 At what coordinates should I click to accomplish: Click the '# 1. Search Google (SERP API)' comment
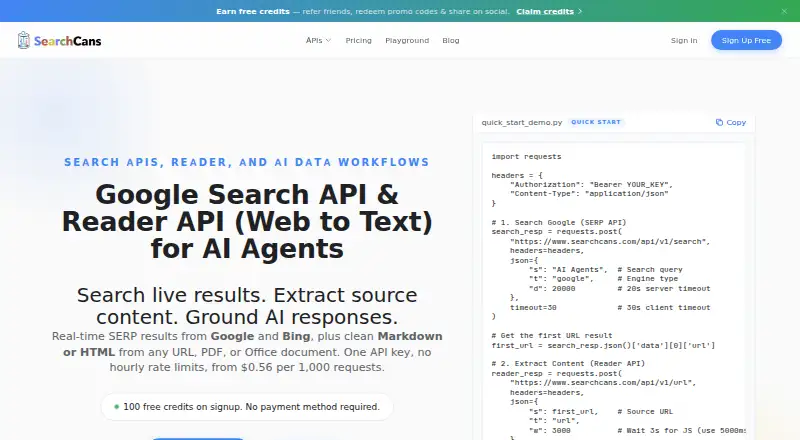[x=559, y=223]
